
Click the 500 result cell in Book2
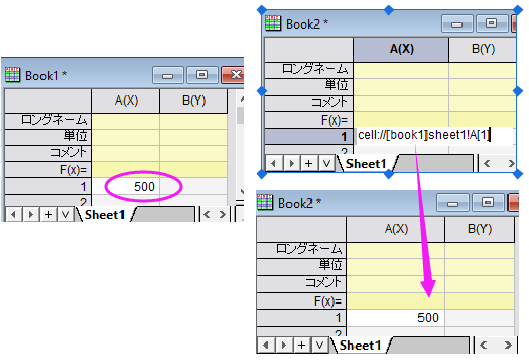pos(395,317)
